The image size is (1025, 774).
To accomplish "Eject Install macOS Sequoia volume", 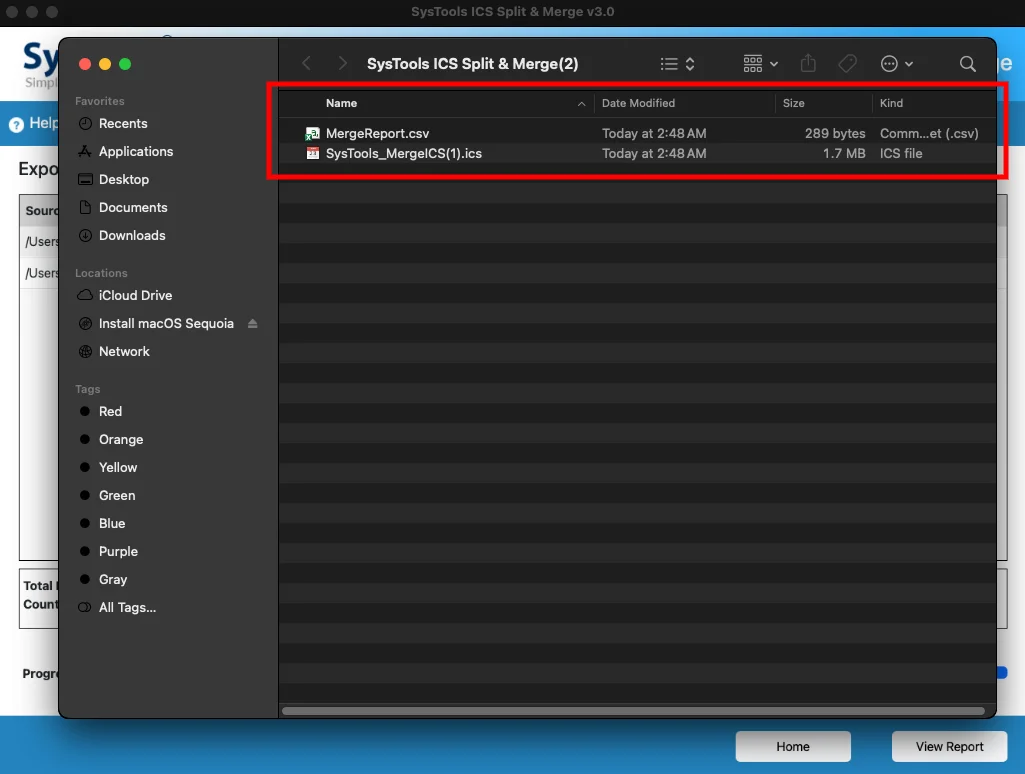I will click(252, 324).
